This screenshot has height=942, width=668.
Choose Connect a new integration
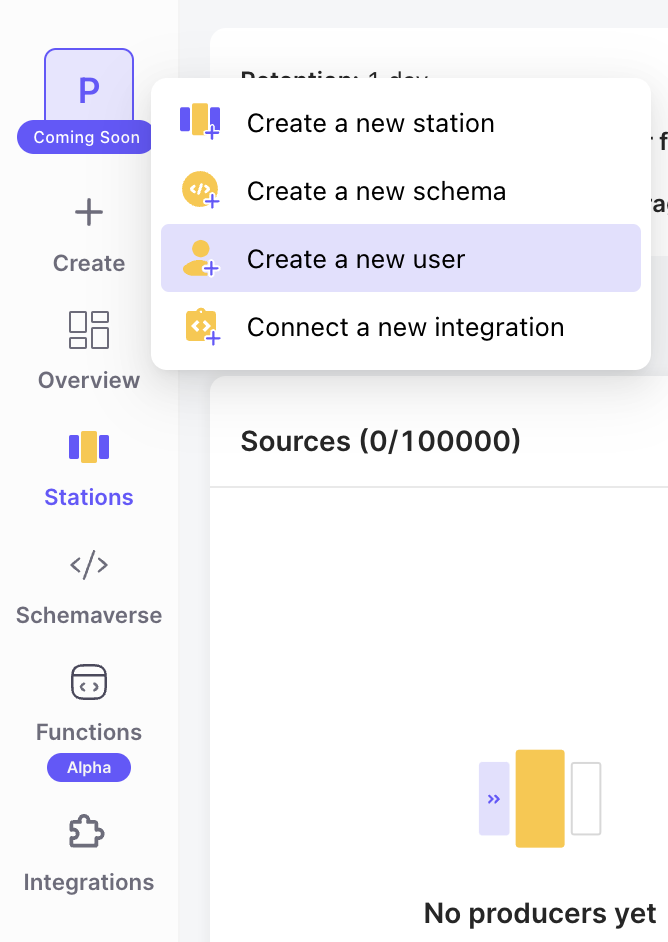click(x=401, y=327)
